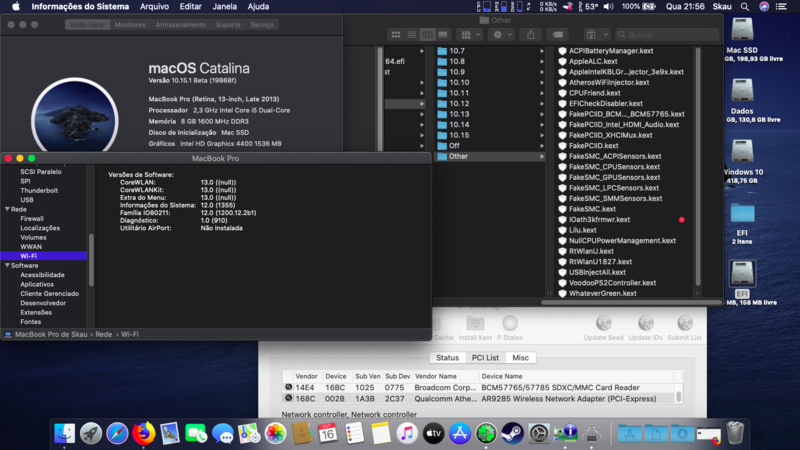Open the Janela menu
The image size is (800, 450).
(x=224, y=7)
